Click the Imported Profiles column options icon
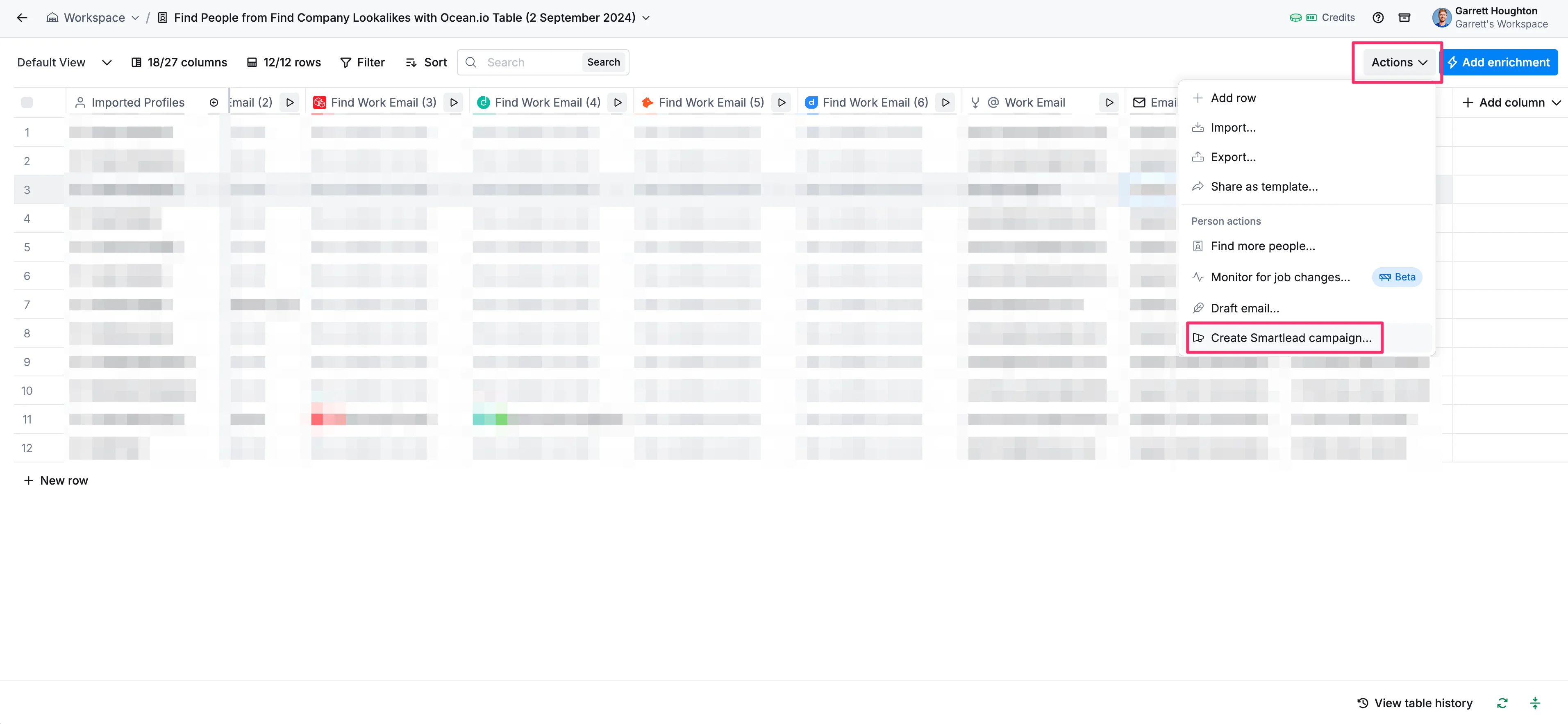The height and width of the screenshot is (724, 1568). pos(214,102)
